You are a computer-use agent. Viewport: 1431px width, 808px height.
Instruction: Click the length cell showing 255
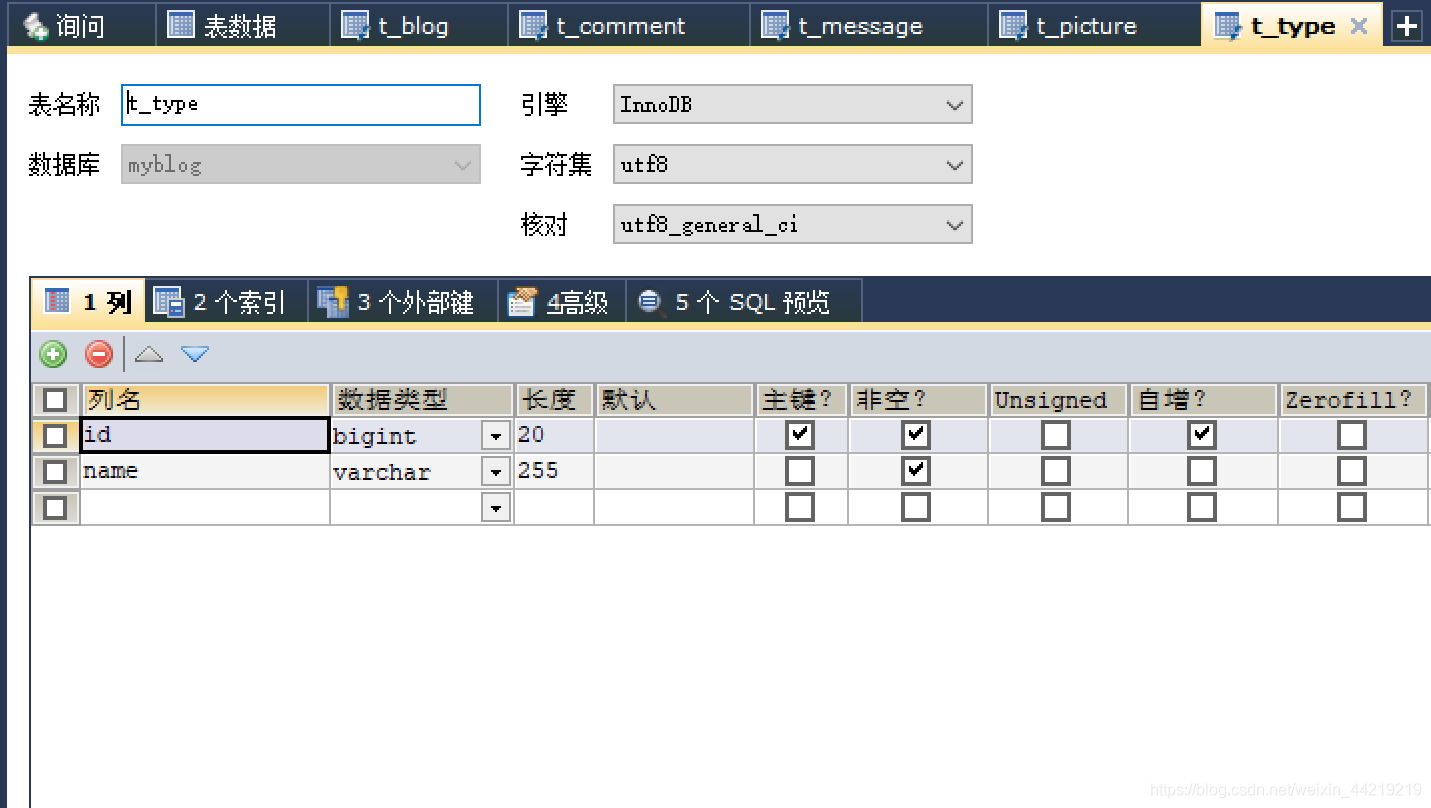pos(554,472)
